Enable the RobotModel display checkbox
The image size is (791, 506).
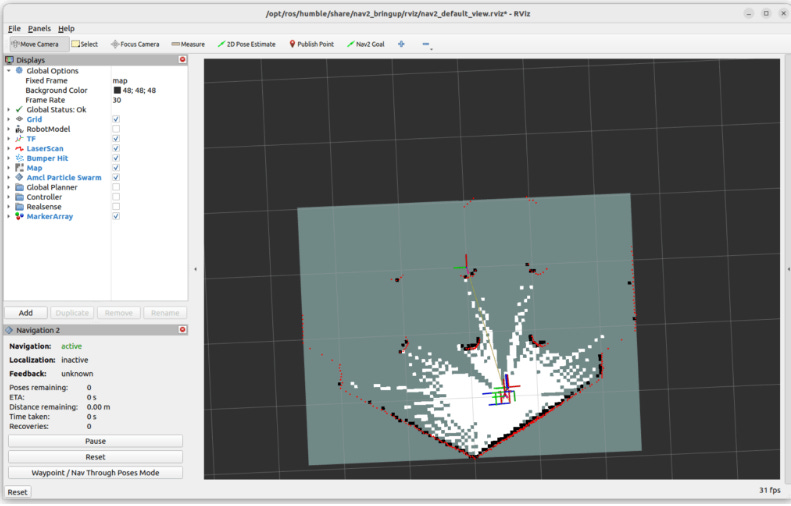[x=116, y=129]
